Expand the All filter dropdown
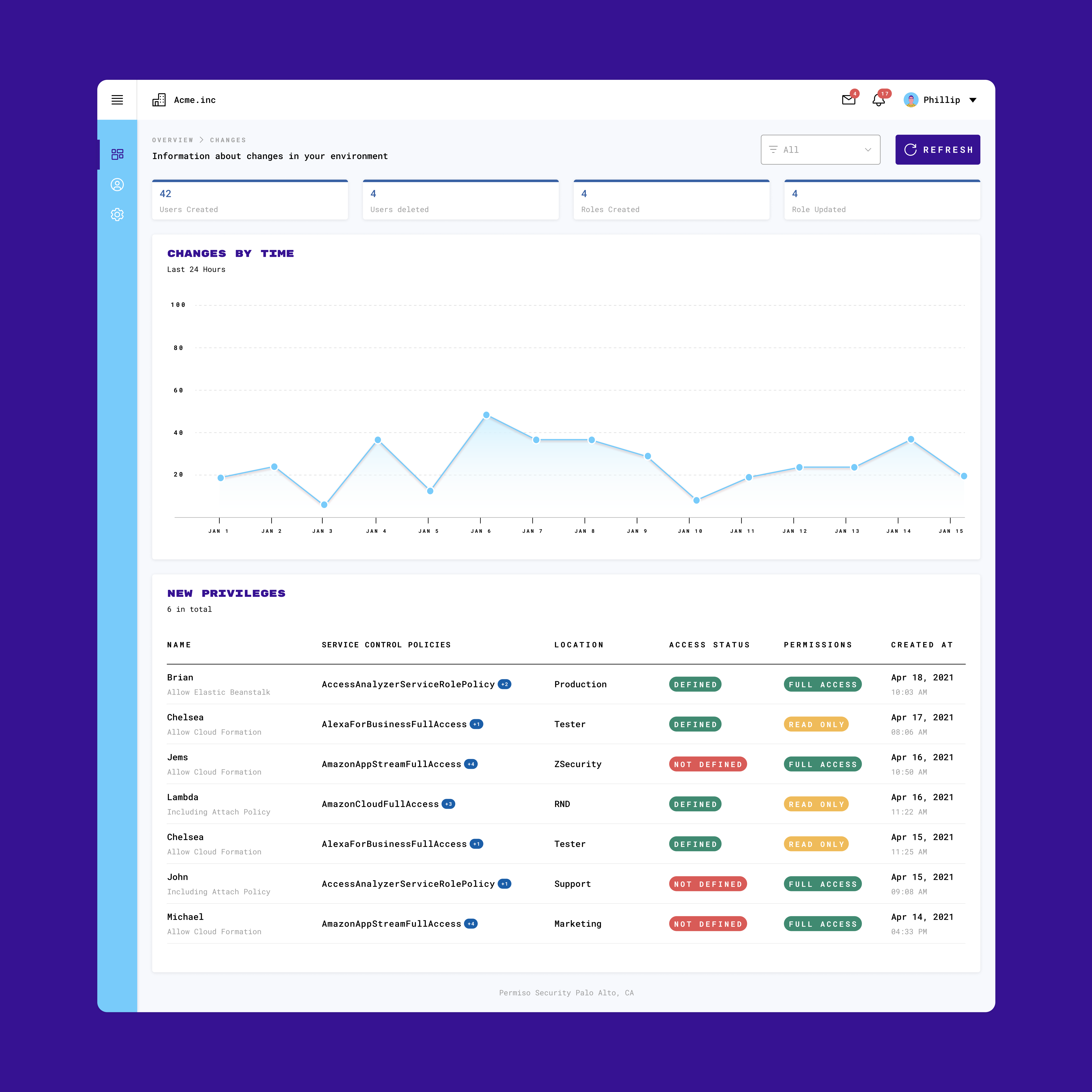The image size is (1092, 1092). click(x=820, y=150)
